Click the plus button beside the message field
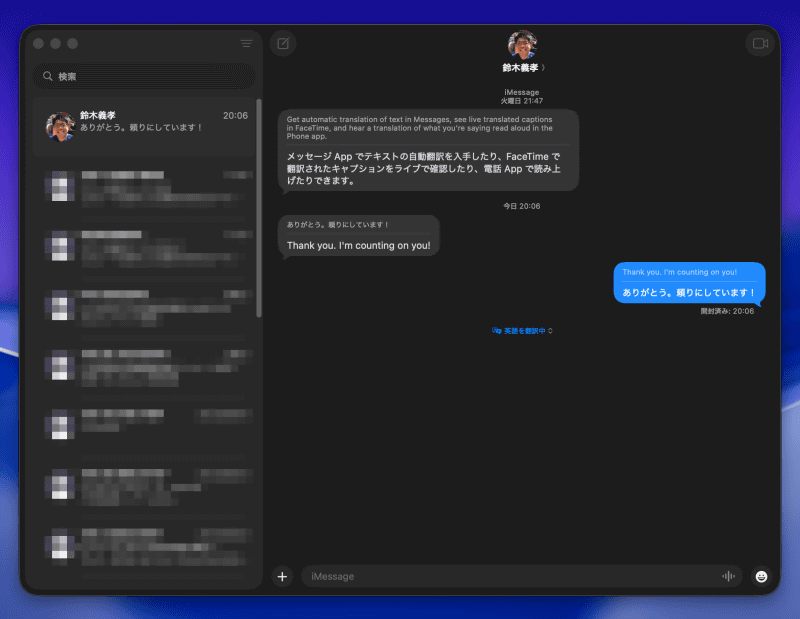The width and height of the screenshot is (800, 619). 281,576
